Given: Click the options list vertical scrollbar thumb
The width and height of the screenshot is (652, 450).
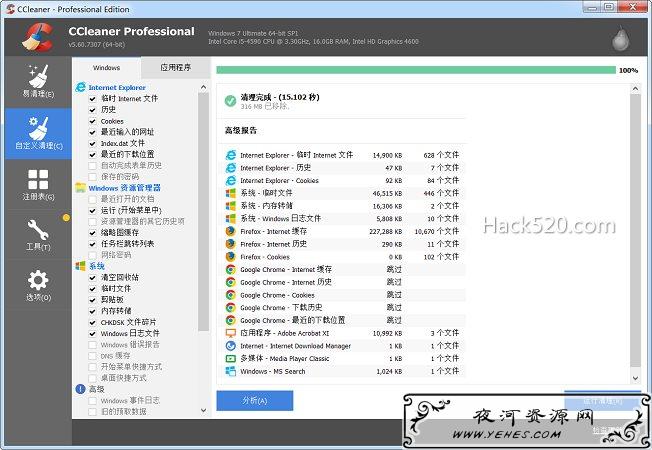Looking at the screenshot, I should [x=203, y=212].
